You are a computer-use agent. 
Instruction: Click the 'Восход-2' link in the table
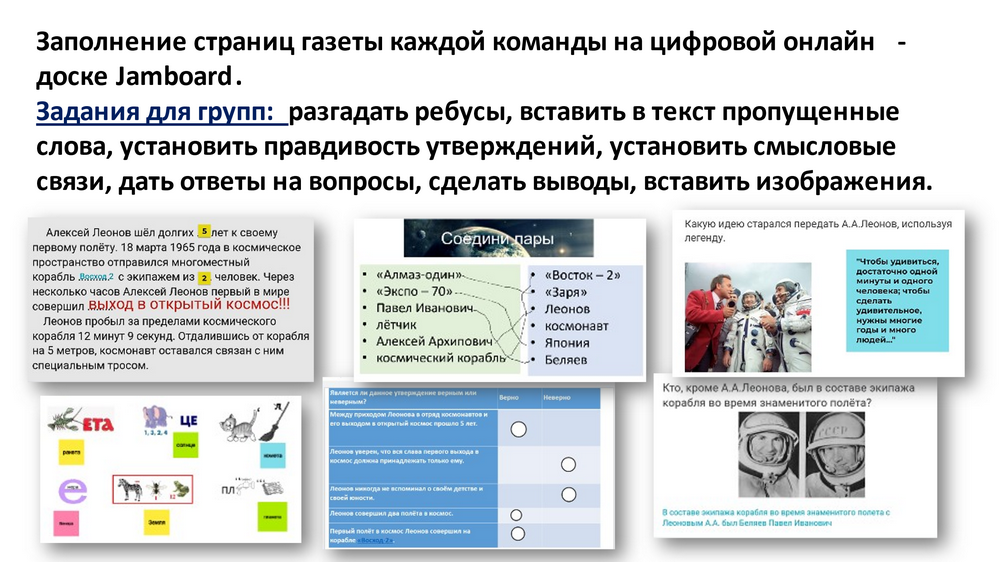coord(376,540)
